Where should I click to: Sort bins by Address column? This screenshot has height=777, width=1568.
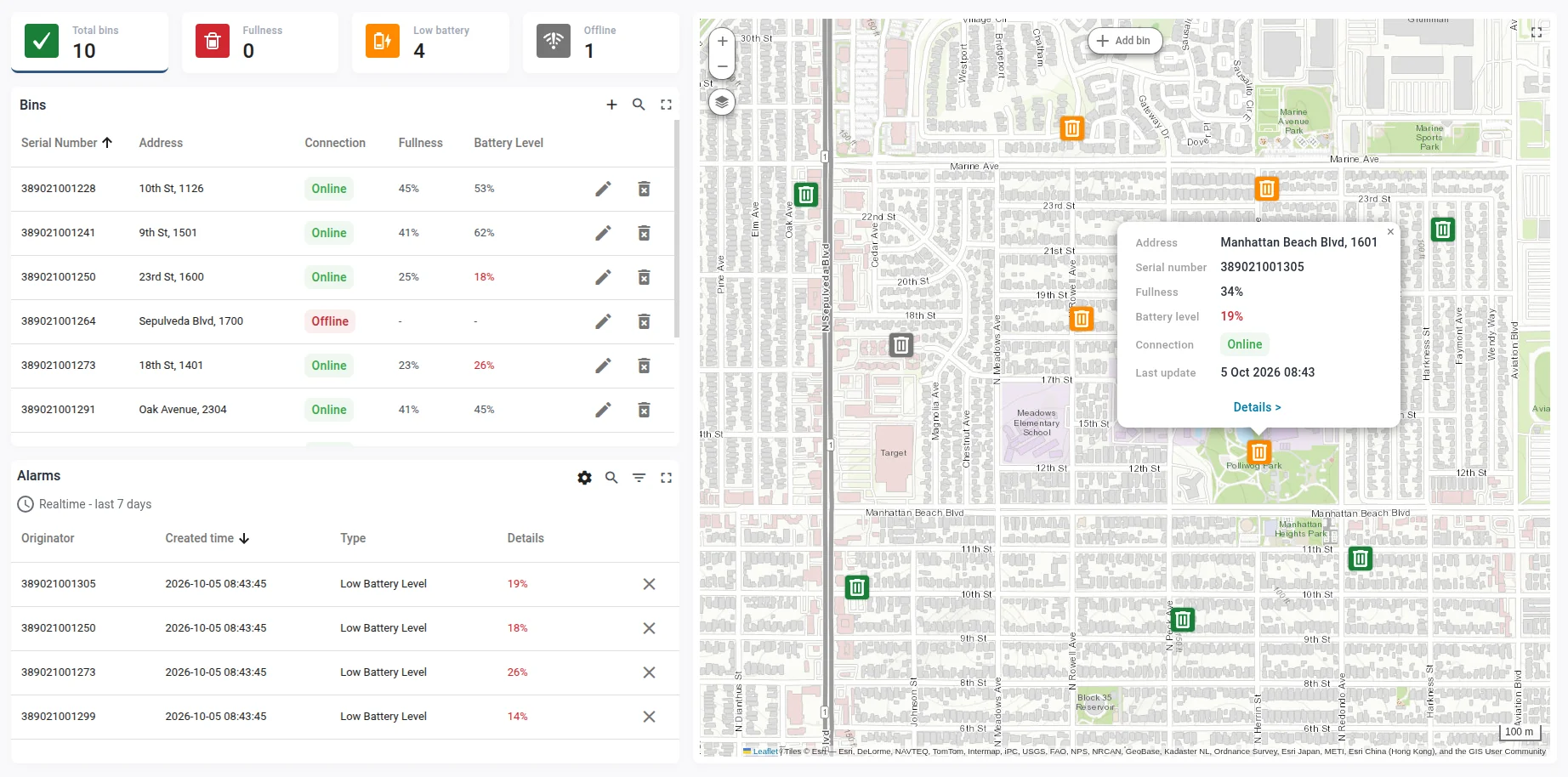tap(161, 143)
